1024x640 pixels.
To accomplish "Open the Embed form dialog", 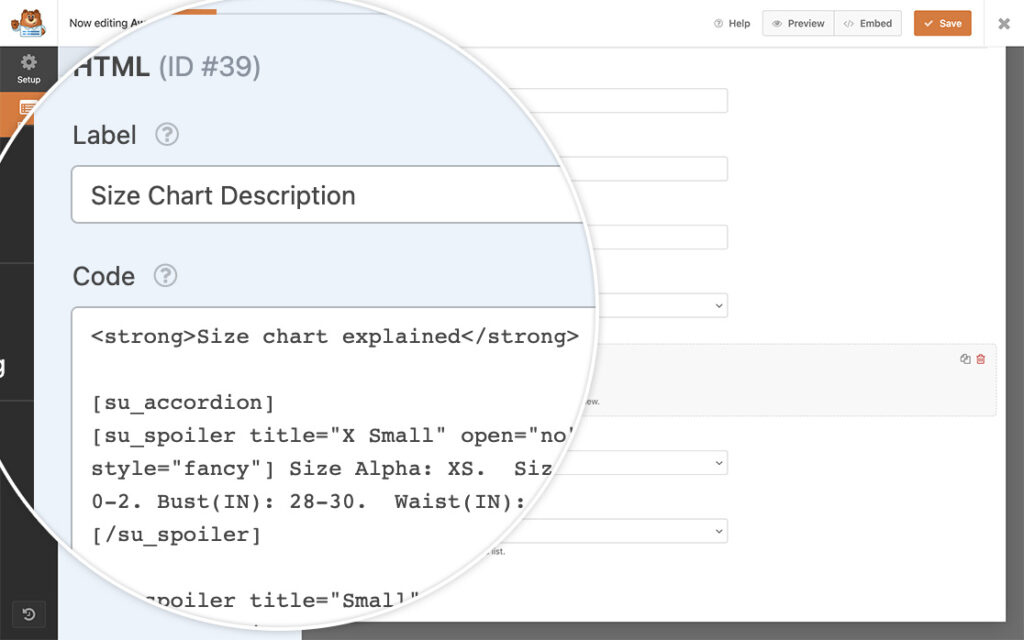I will (x=868, y=23).
